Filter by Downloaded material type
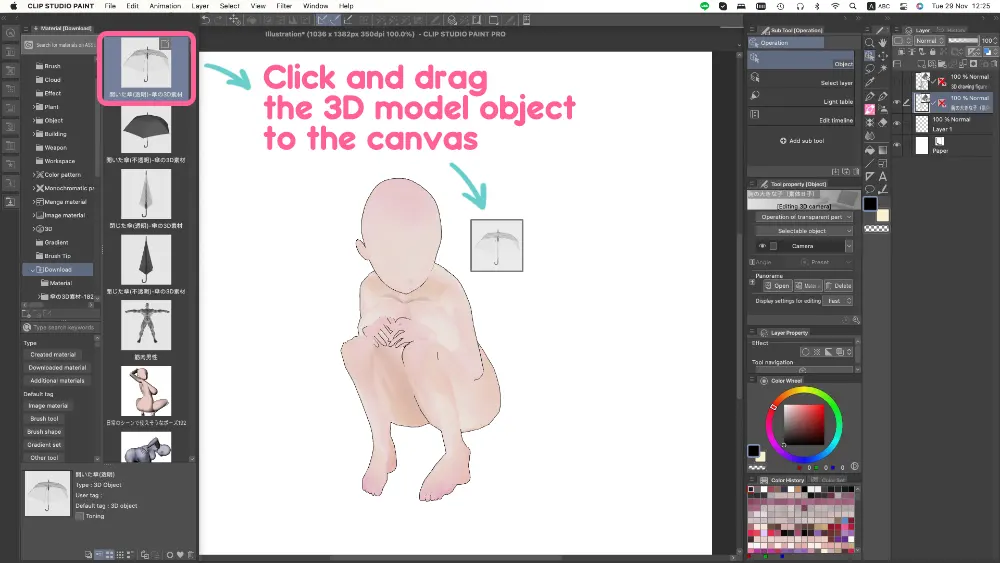Screen dimensions: 1000x563 pyautogui.click(x=57, y=367)
